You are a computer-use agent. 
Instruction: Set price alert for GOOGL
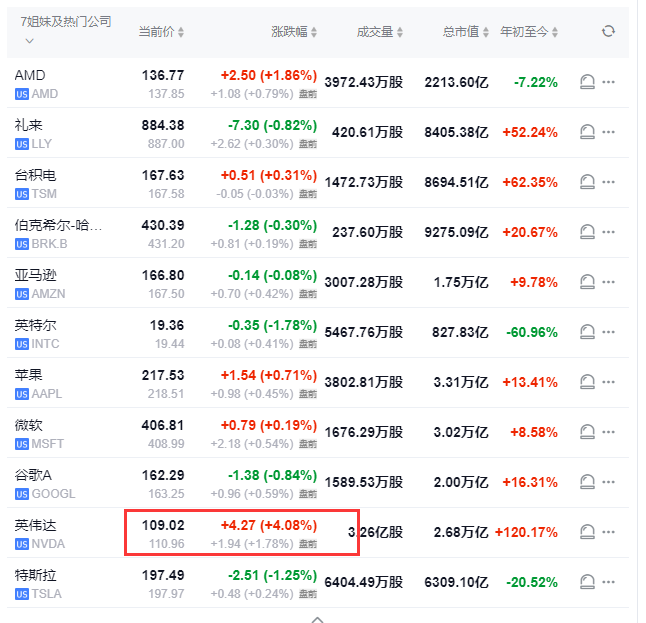click(x=587, y=482)
